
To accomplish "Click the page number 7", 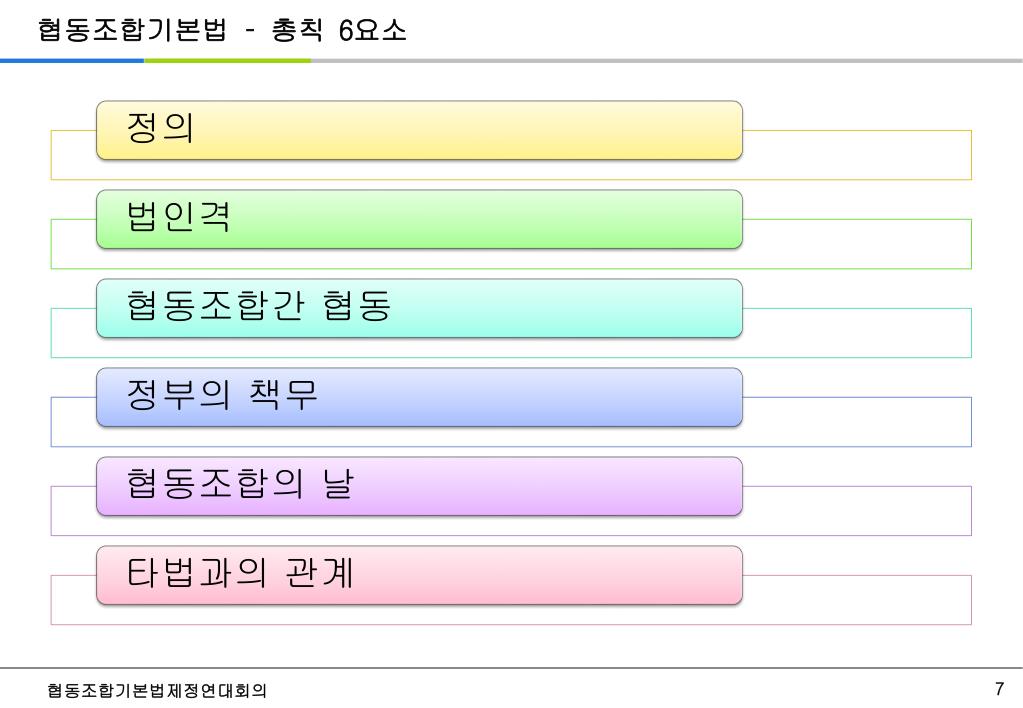I will tap(999, 688).
